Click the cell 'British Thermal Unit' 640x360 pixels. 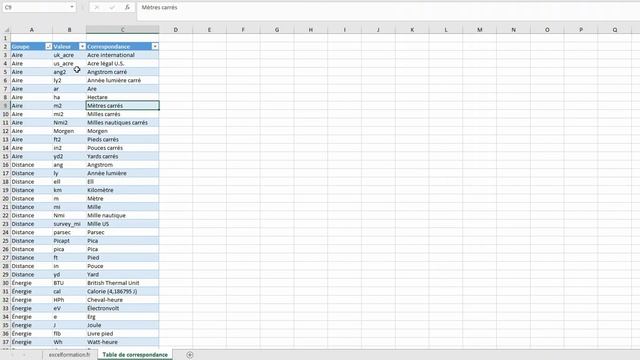(122, 283)
